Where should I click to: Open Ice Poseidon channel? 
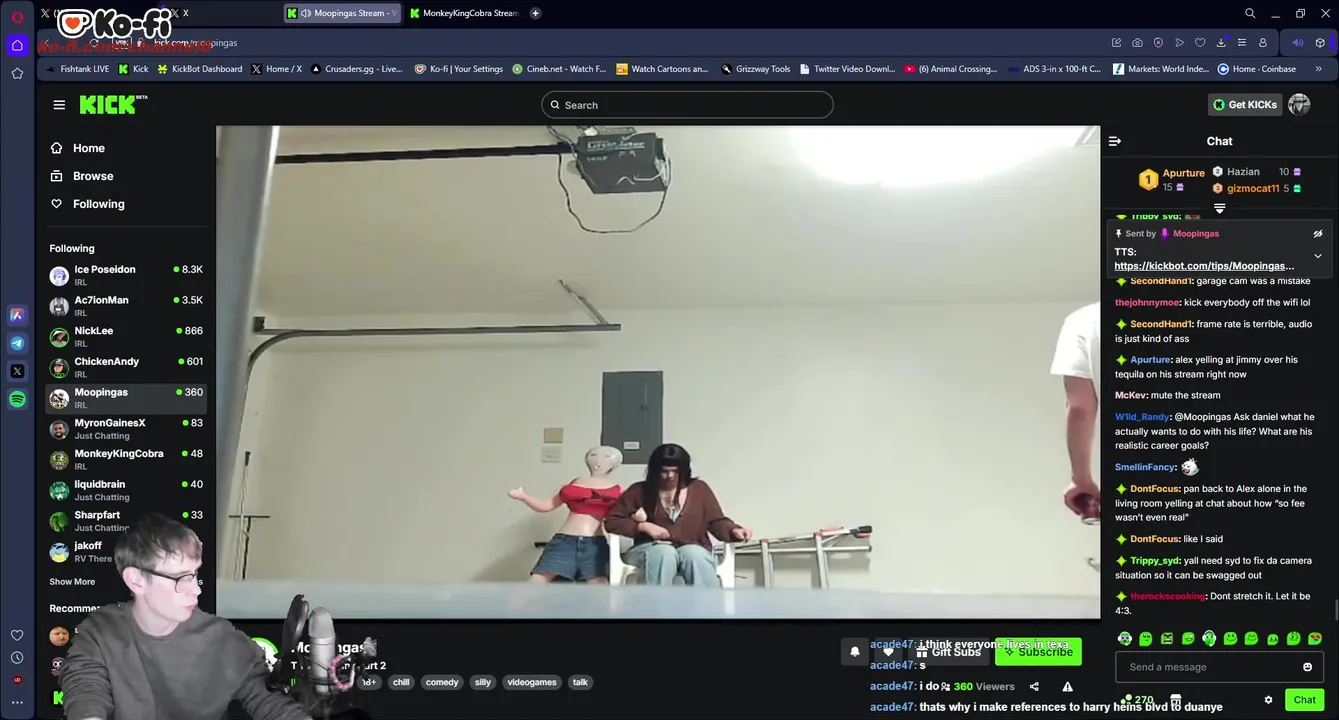[126, 275]
